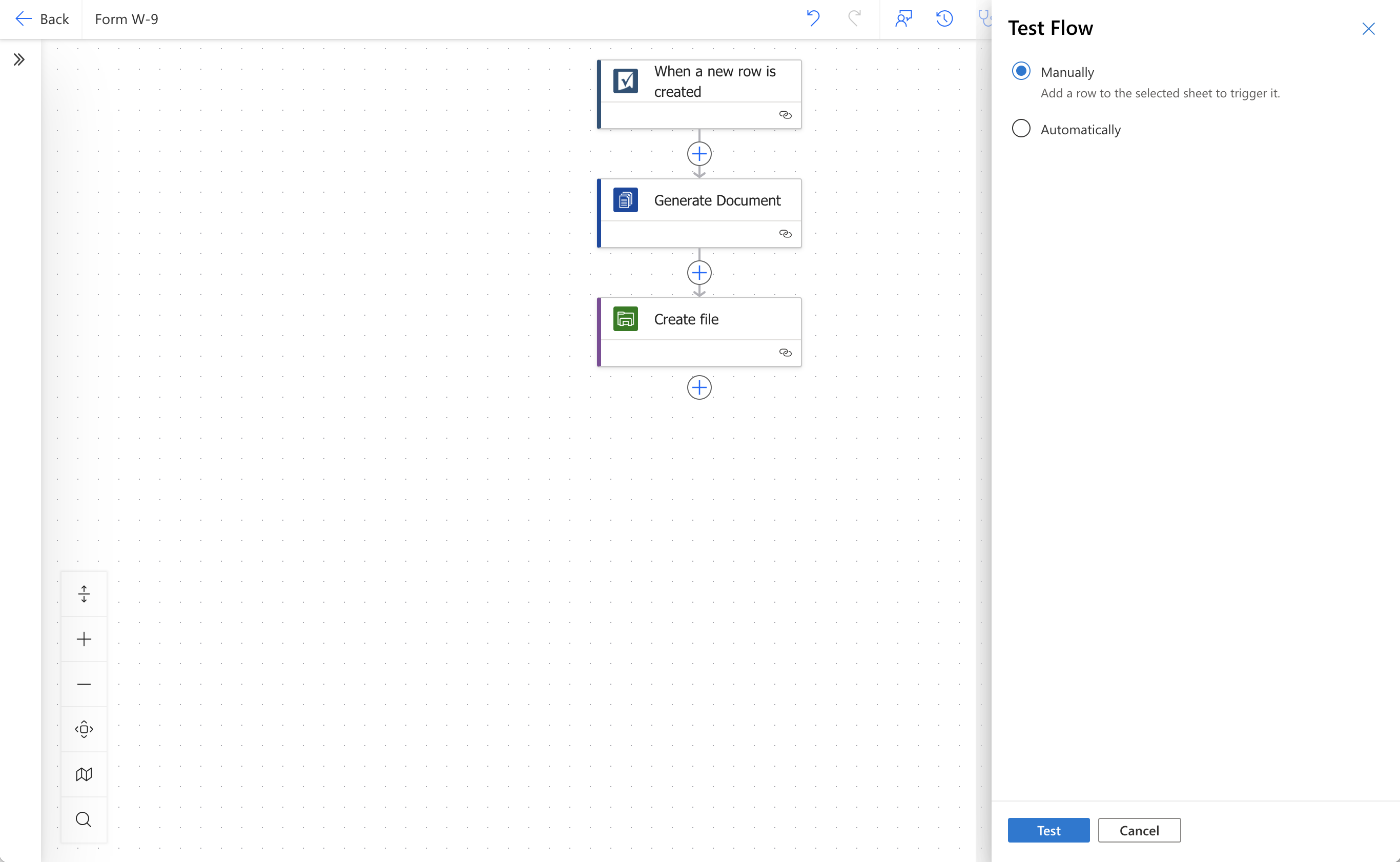Open the flow checker stethoscope icon
The width and height of the screenshot is (1400, 862).
pos(984,19)
